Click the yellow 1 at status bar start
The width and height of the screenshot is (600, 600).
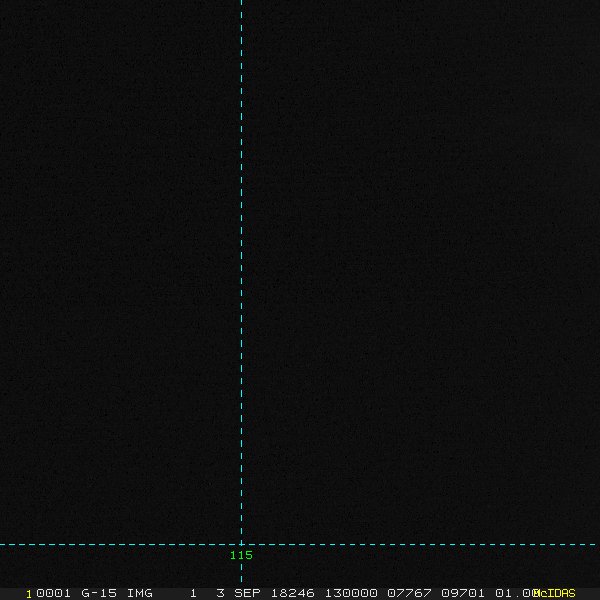pyautogui.click(x=29, y=593)
